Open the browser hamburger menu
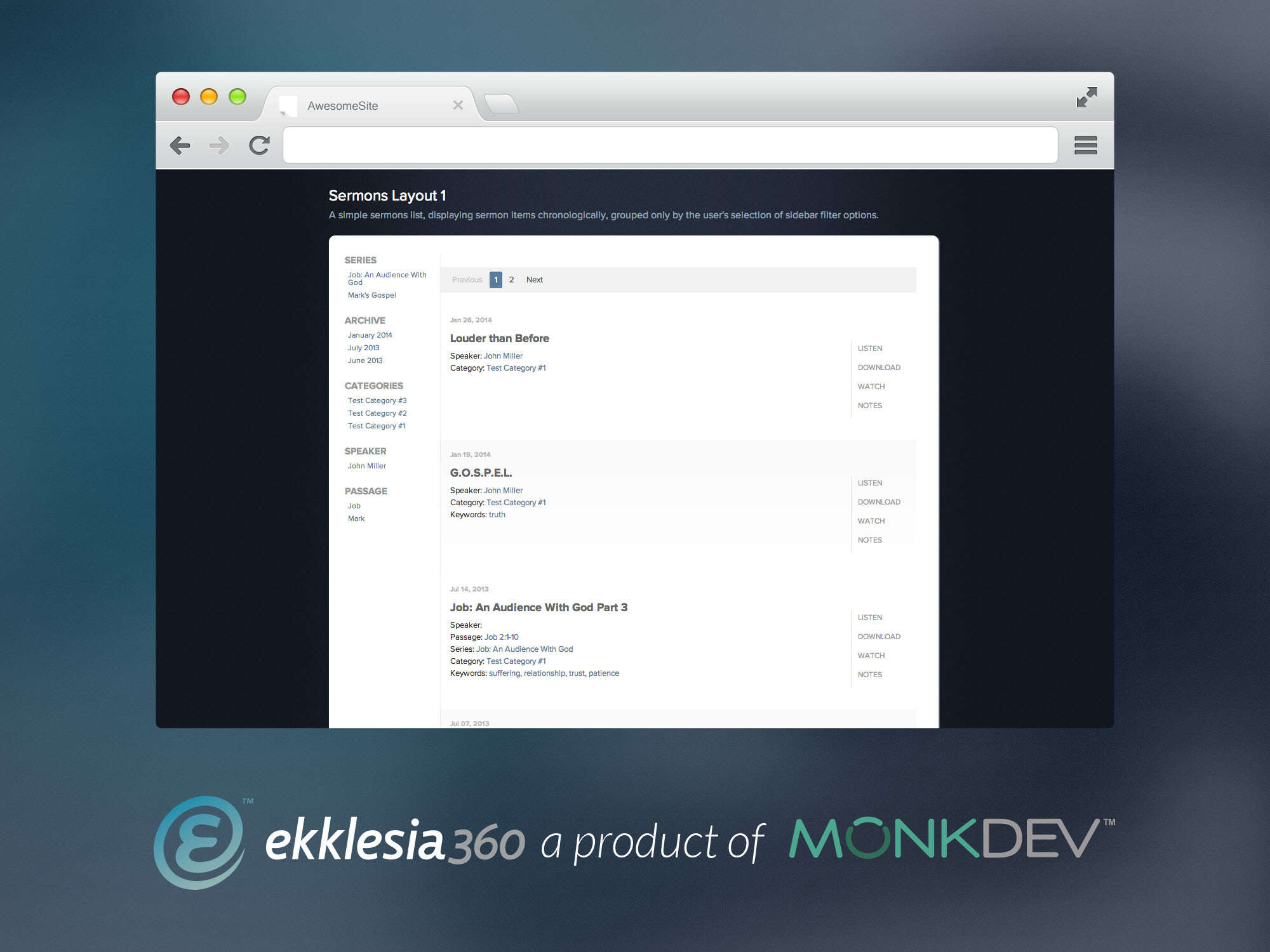The height and width of the screenshot is (952, 1270). (x=1085, y=145)
